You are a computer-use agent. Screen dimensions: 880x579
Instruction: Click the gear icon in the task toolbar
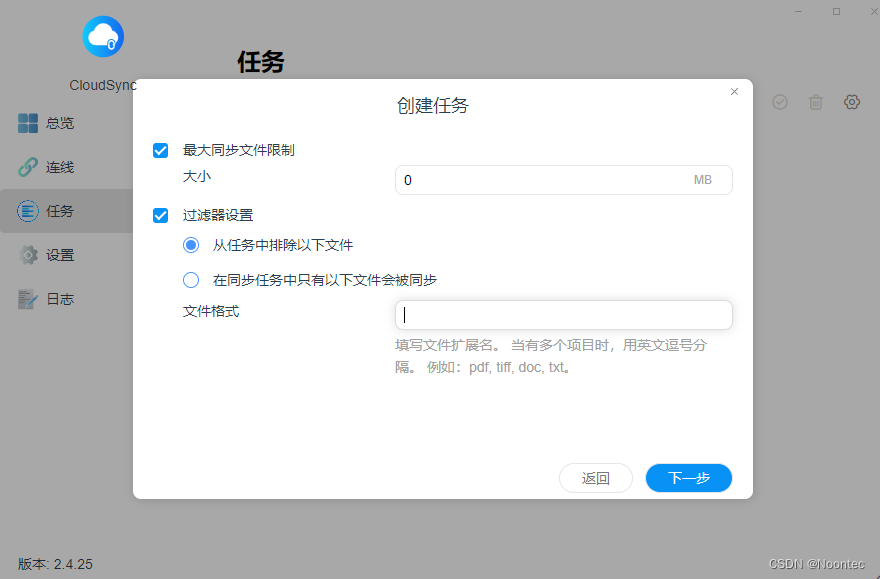(852, 102)
